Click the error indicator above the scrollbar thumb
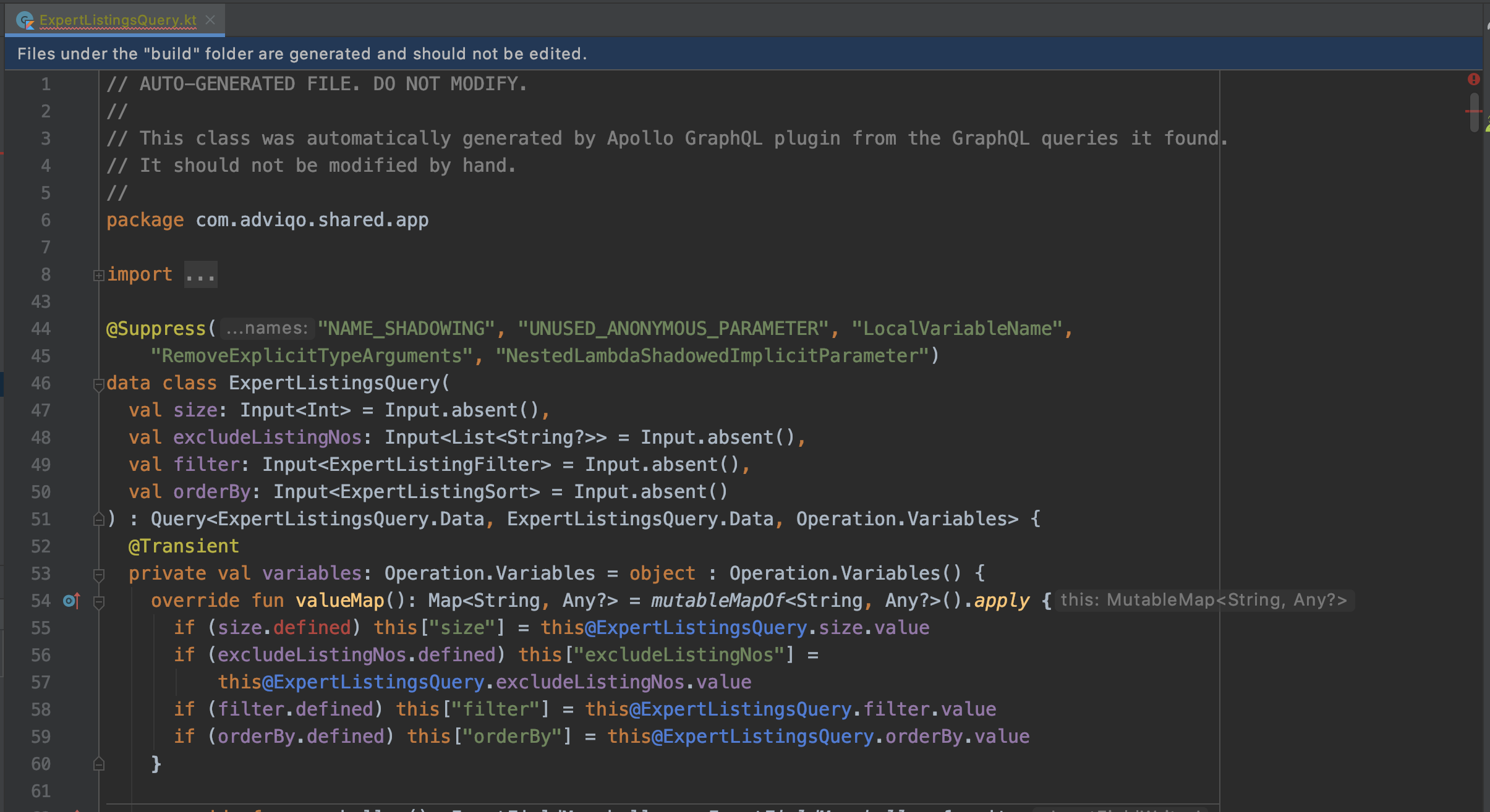Screen dimensions: 1490x812 click(x=1475, y=78)
